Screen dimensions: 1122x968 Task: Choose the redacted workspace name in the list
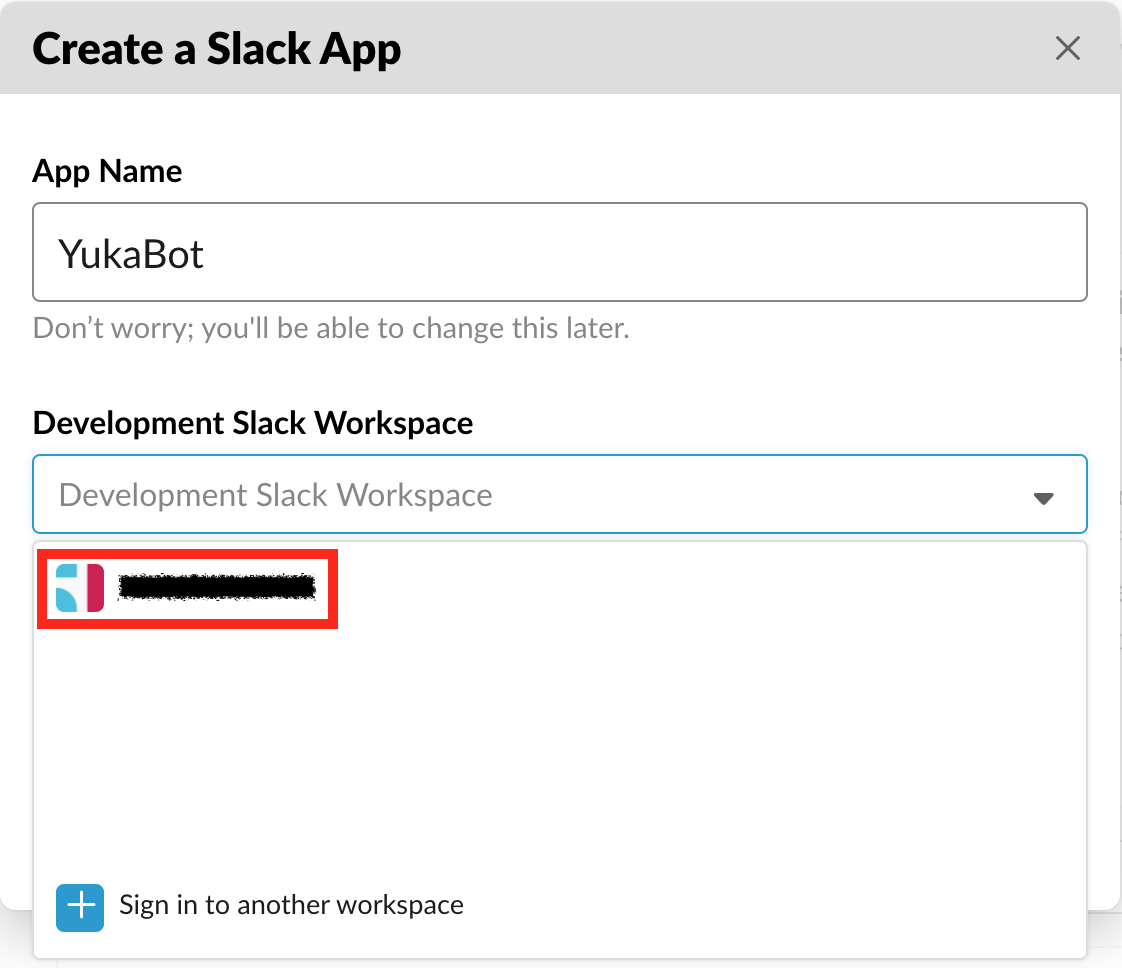216,587
